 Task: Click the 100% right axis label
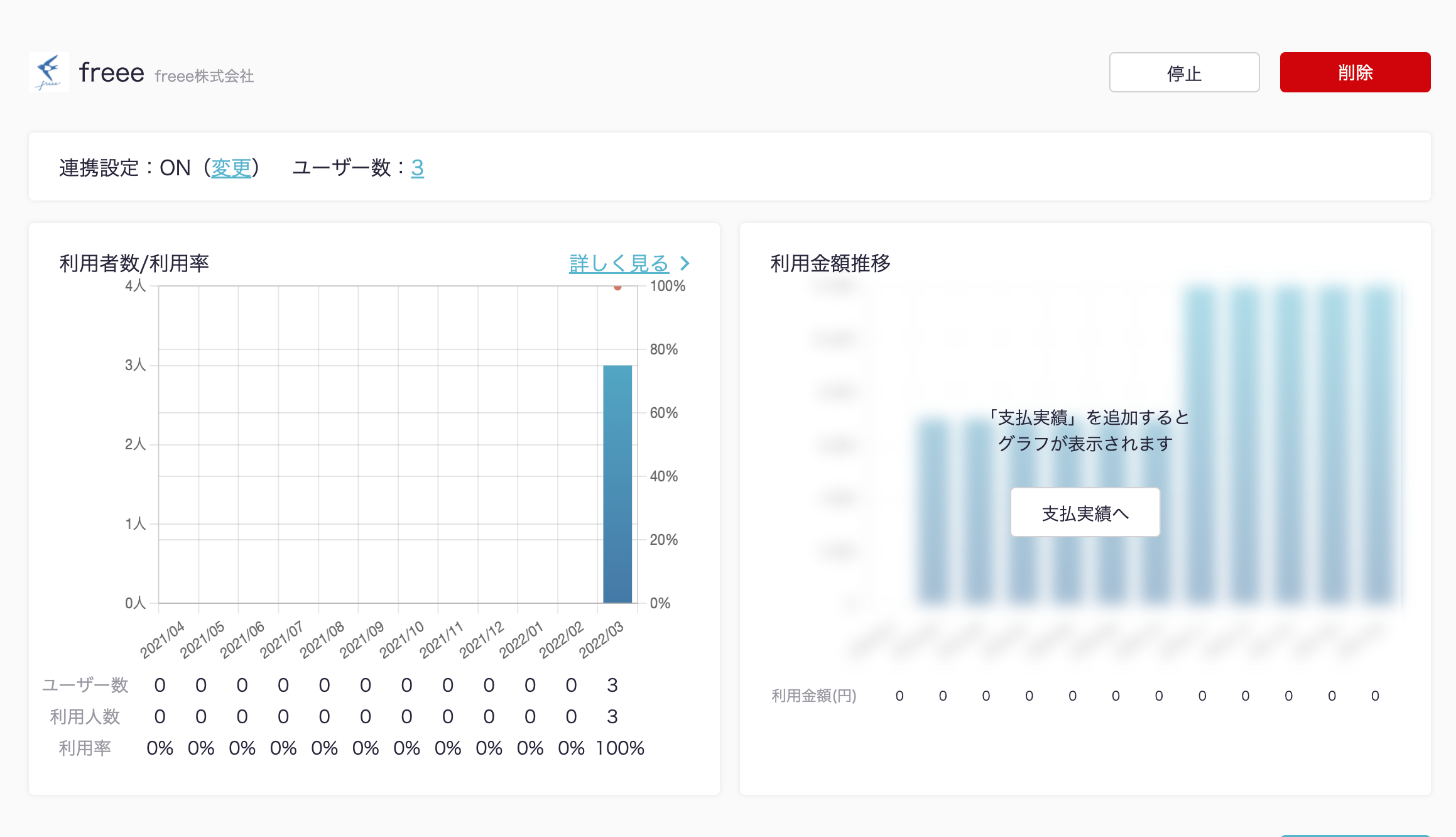[667, 286]
